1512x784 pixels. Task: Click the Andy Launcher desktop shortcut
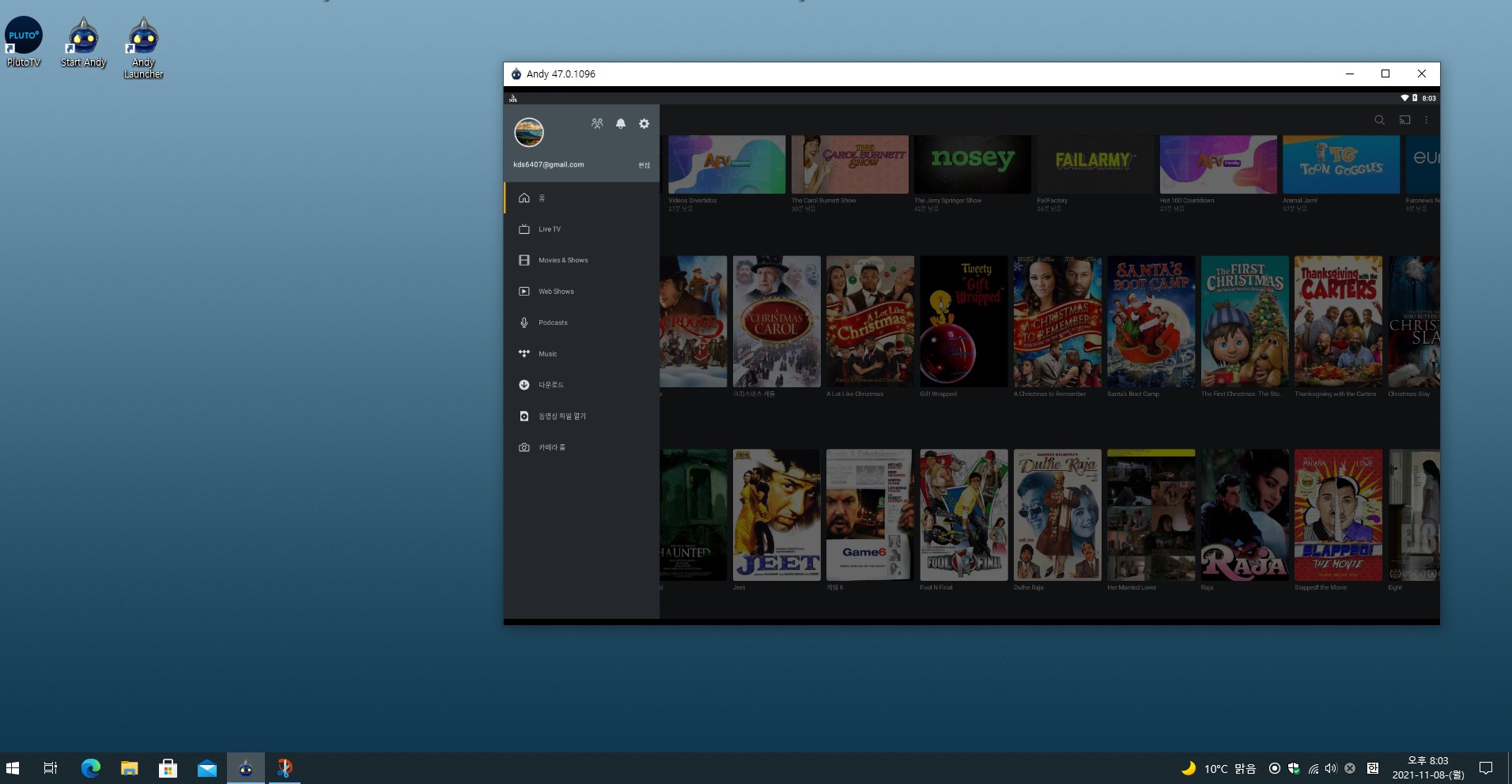pos(143,47)
